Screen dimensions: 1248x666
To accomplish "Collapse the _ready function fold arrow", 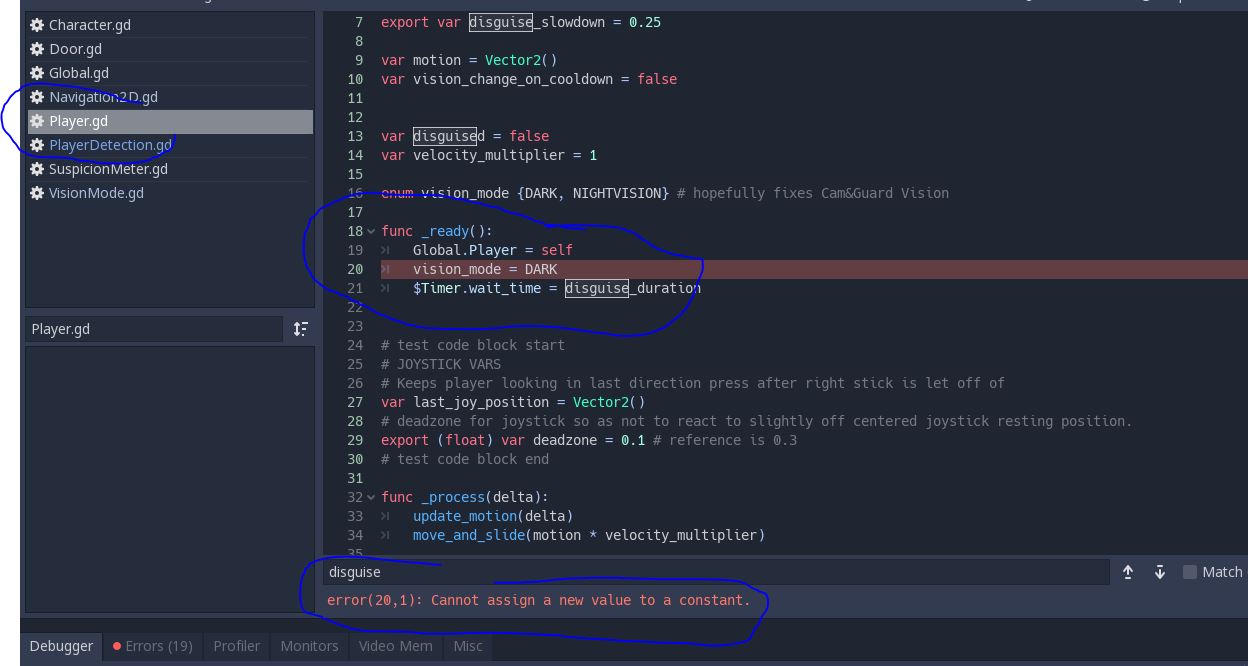I will [372, 232].
